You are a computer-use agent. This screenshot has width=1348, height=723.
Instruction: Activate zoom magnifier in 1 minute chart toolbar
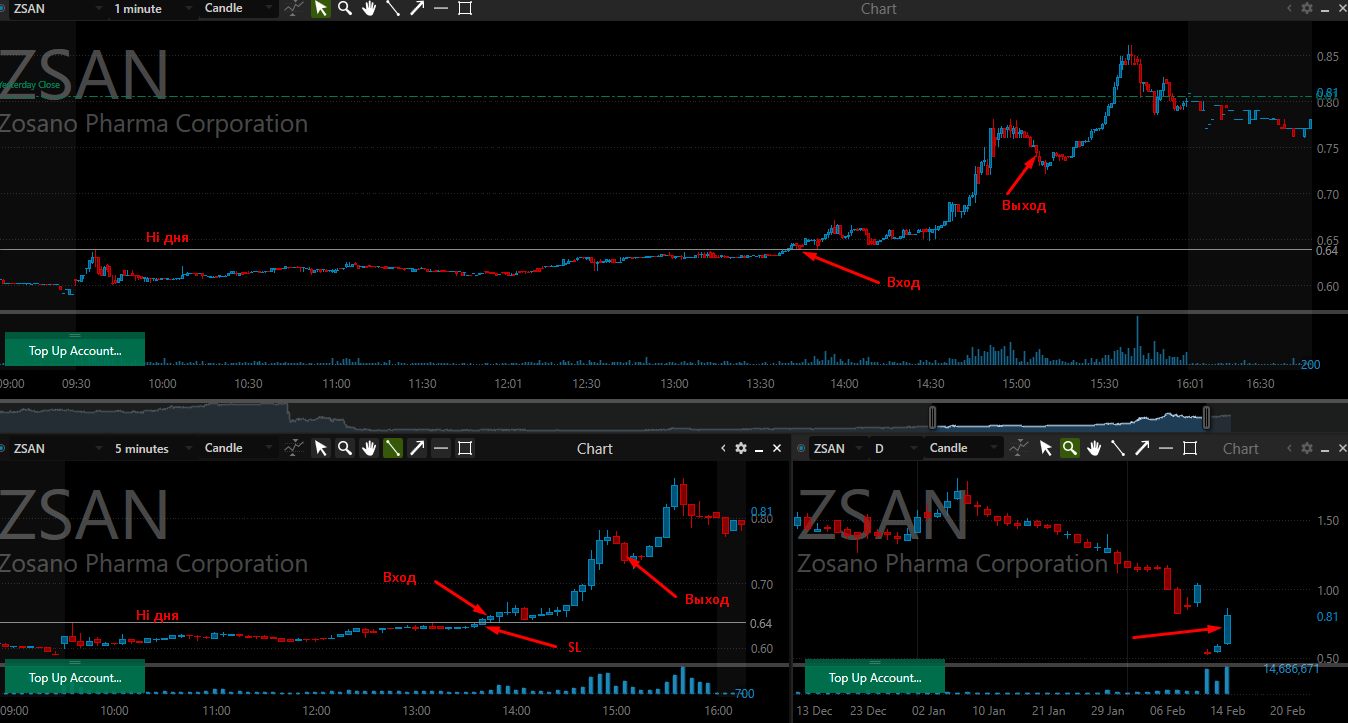pyautogui.click(x=345, y=8)
